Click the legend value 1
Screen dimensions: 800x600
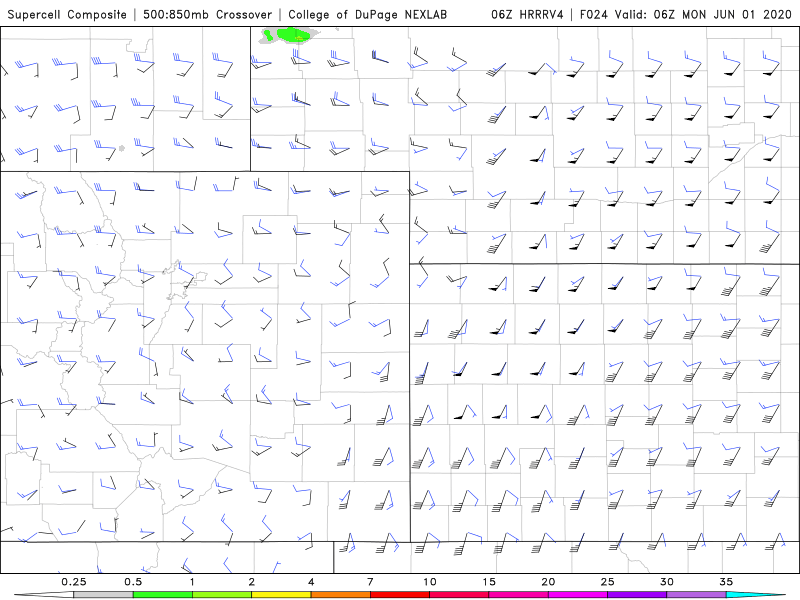tap(192, 582)
